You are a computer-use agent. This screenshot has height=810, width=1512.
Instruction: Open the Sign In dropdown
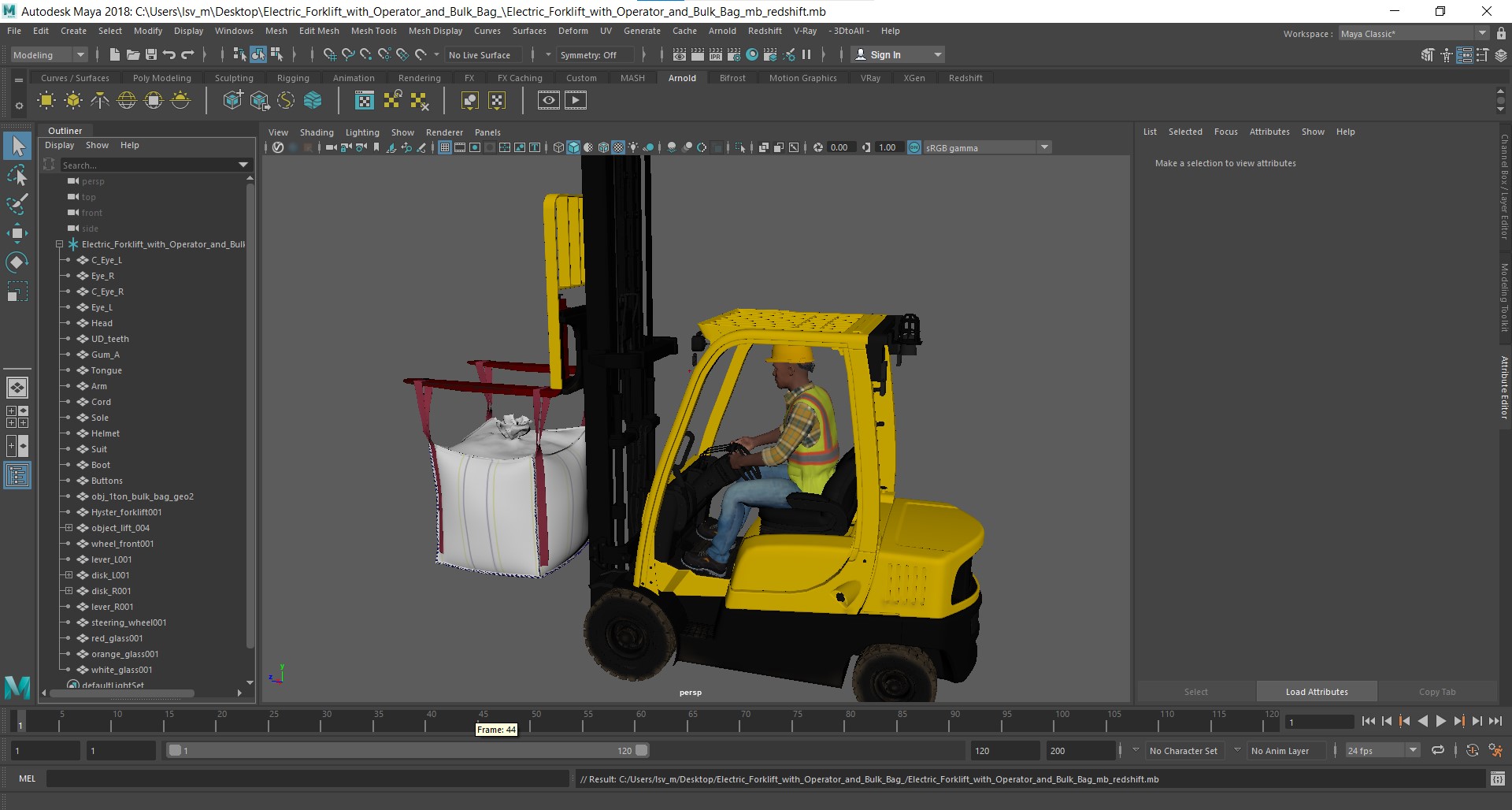tap(899, 54)
